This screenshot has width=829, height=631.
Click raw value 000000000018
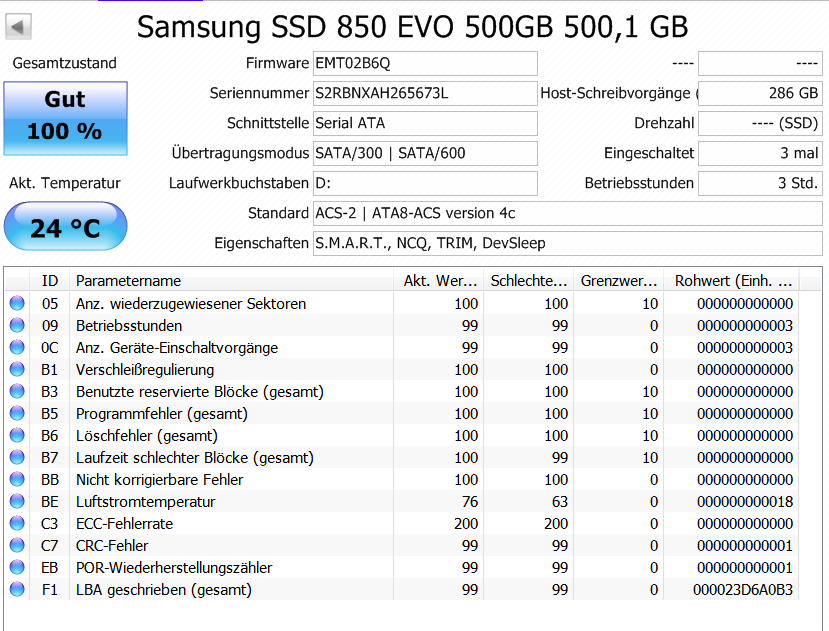coord(745,501)
